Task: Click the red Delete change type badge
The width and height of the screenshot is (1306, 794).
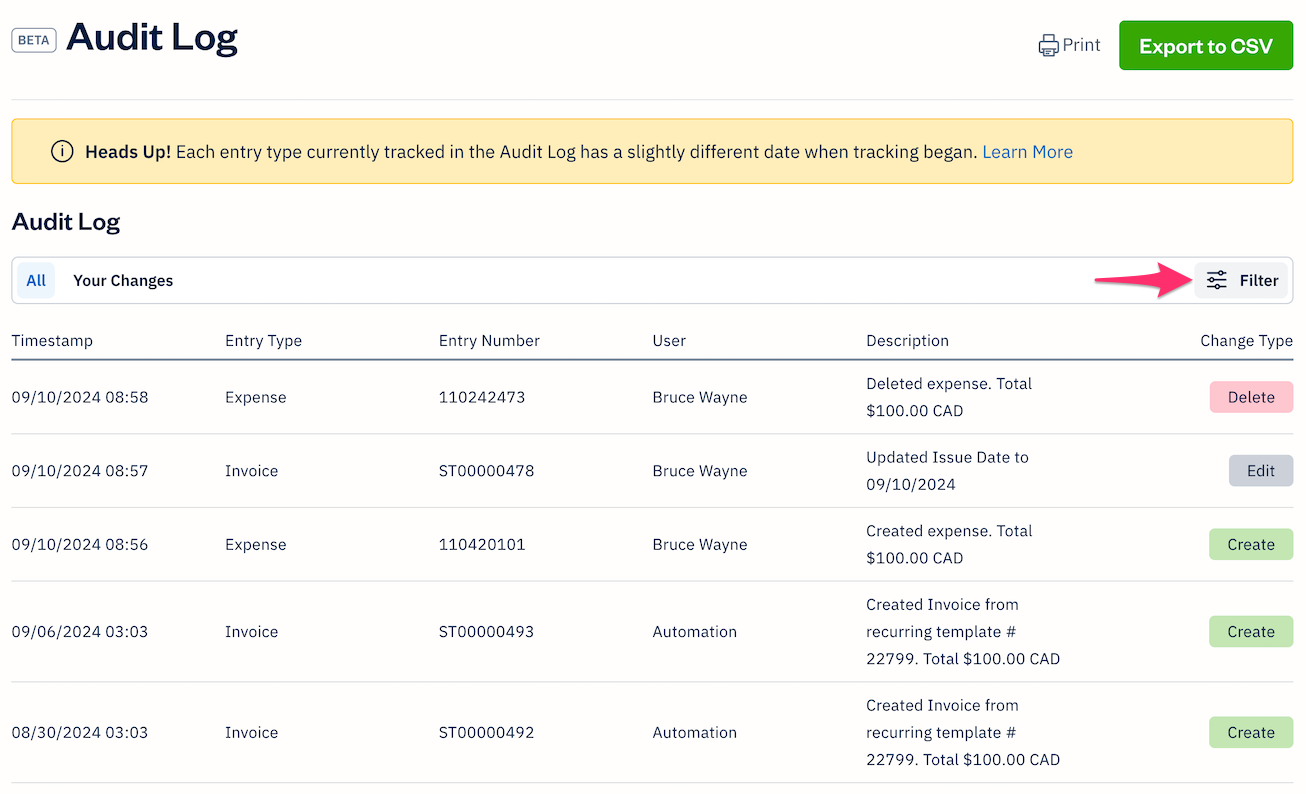Action: click(x=1250, y=397)
